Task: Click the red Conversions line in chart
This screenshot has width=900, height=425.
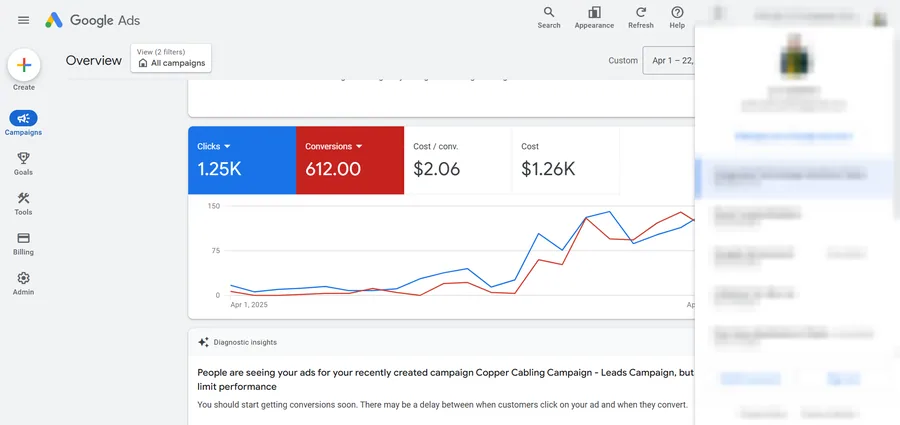Action: click(540, 260)
